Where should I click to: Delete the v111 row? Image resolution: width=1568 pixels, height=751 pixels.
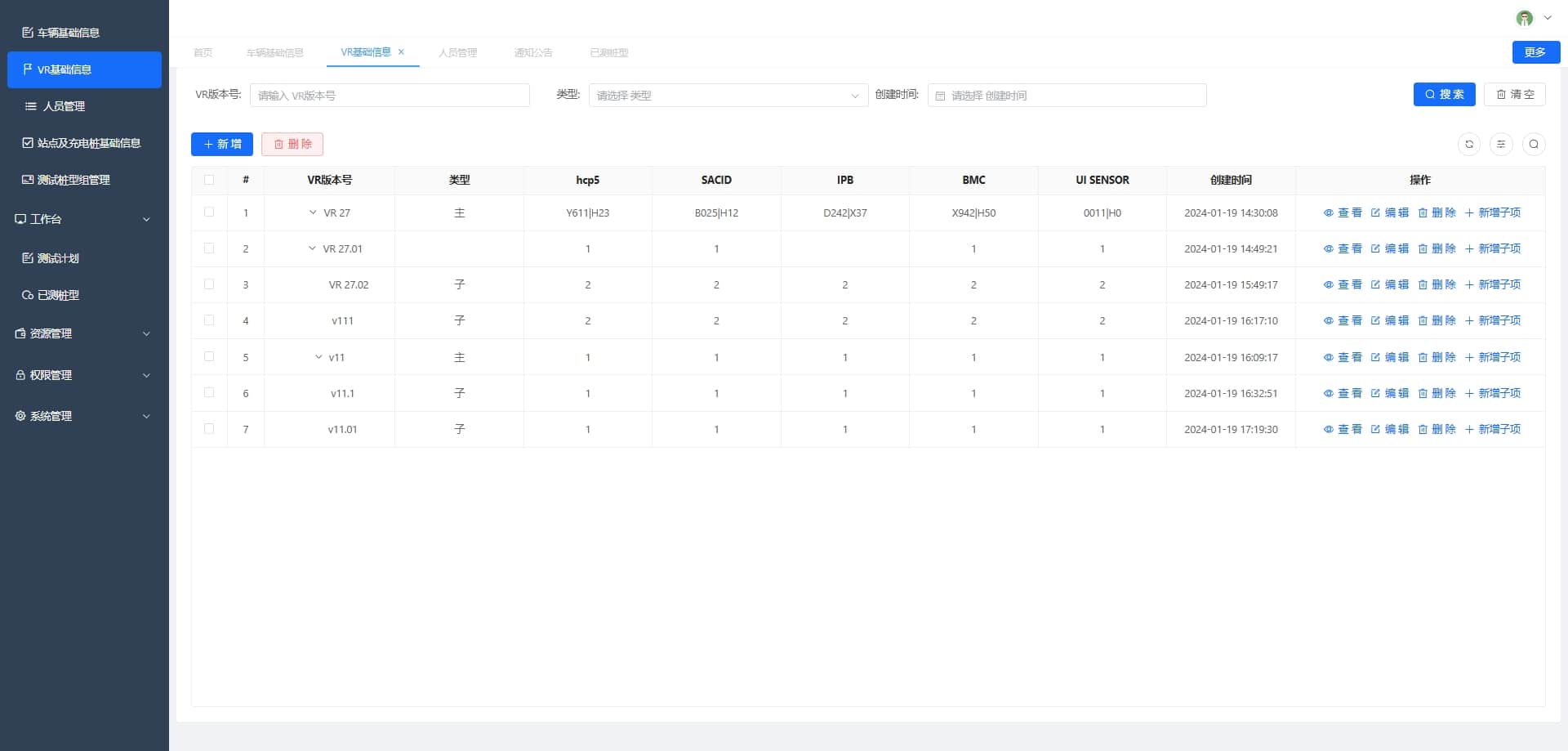[x=1437, y=320]
